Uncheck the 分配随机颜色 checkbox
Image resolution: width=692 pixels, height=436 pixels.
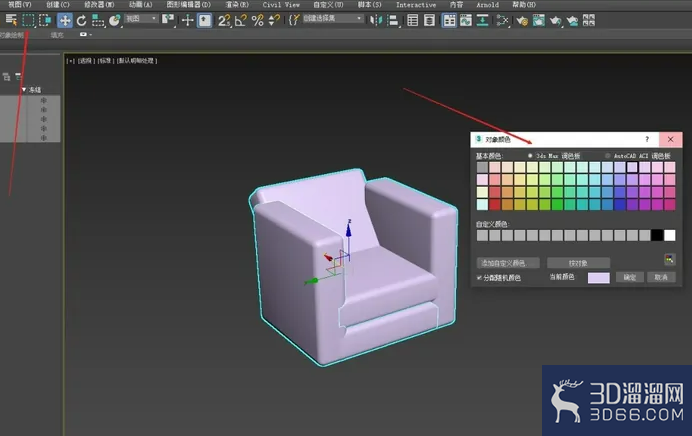479,278
